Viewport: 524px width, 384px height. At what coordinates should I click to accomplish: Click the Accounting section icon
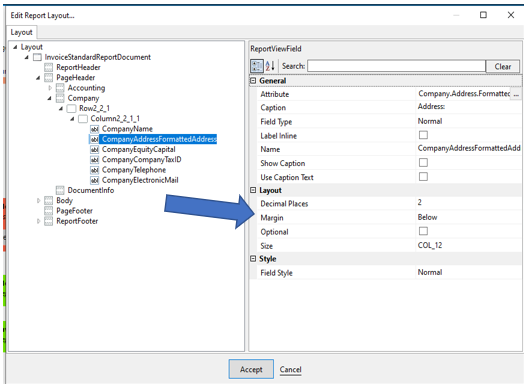point(60,88)
